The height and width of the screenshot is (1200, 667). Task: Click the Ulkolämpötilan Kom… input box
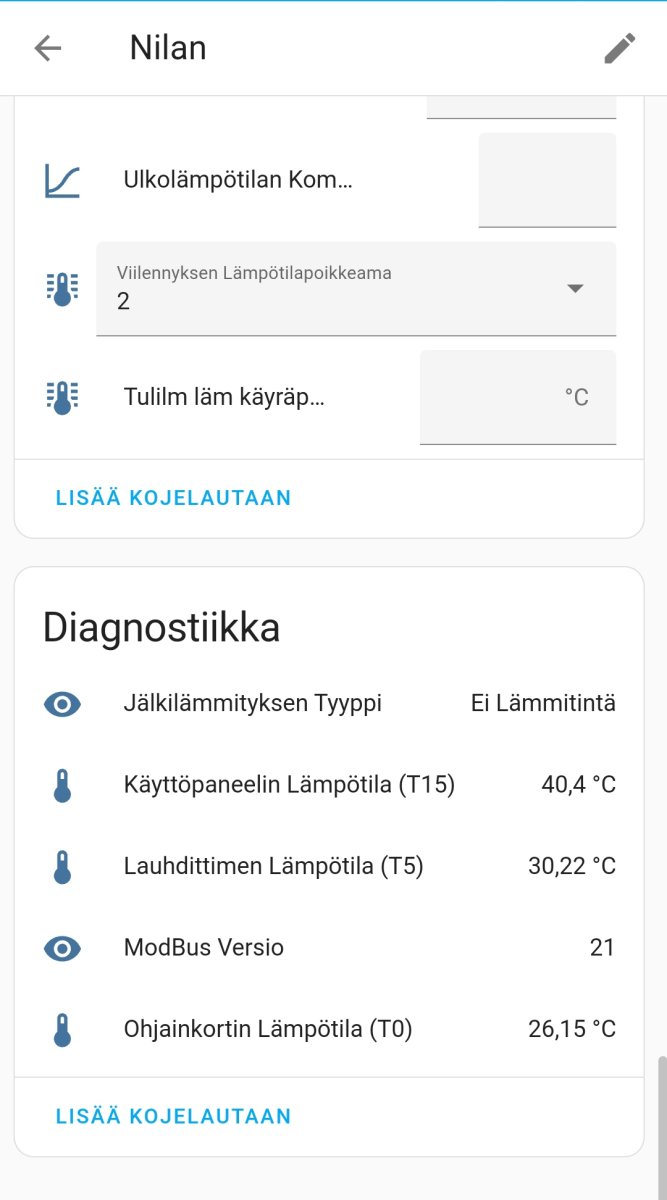[x=547, y=180]
